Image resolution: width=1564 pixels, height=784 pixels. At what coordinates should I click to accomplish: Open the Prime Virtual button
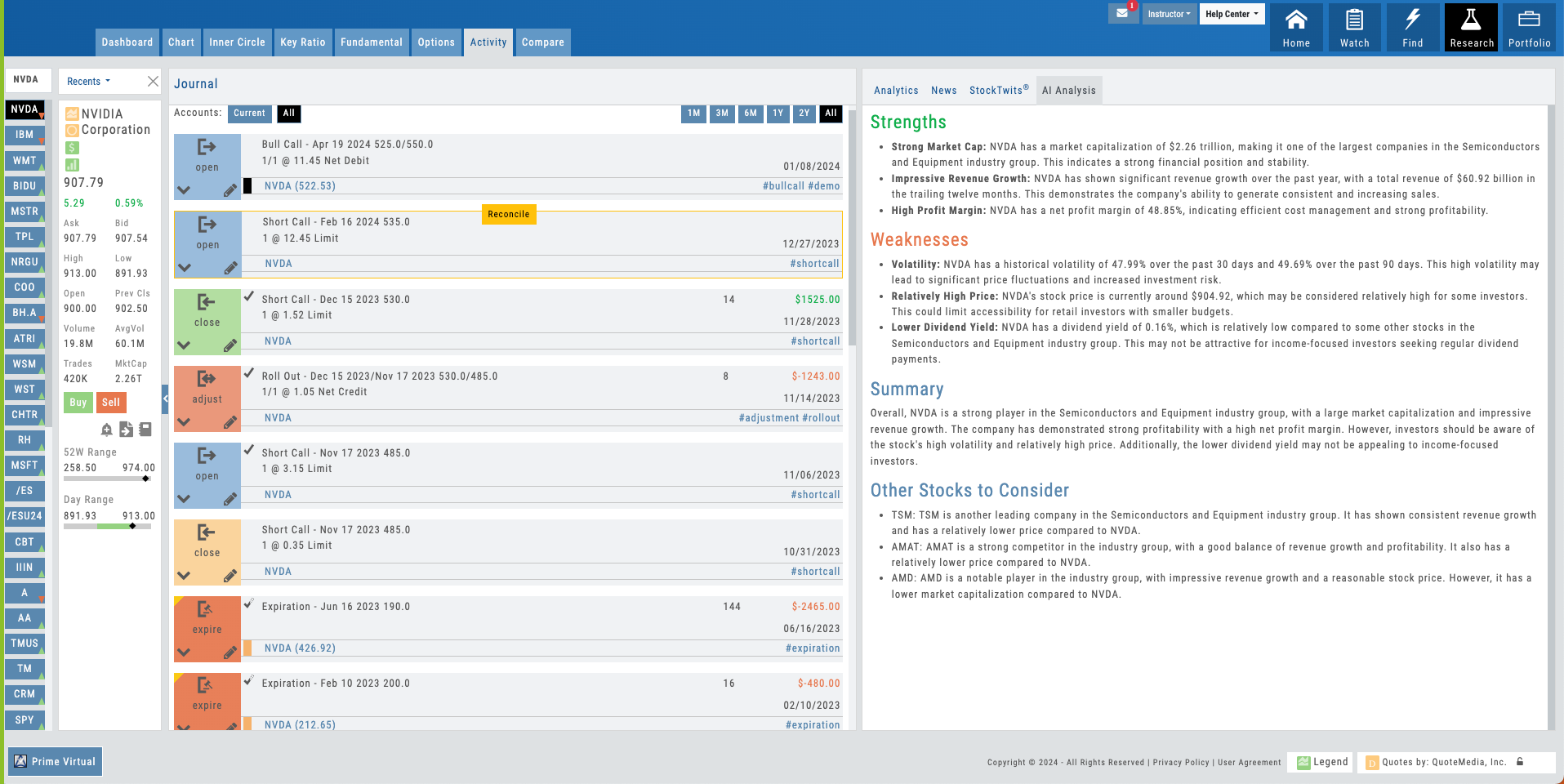(56, 761)
